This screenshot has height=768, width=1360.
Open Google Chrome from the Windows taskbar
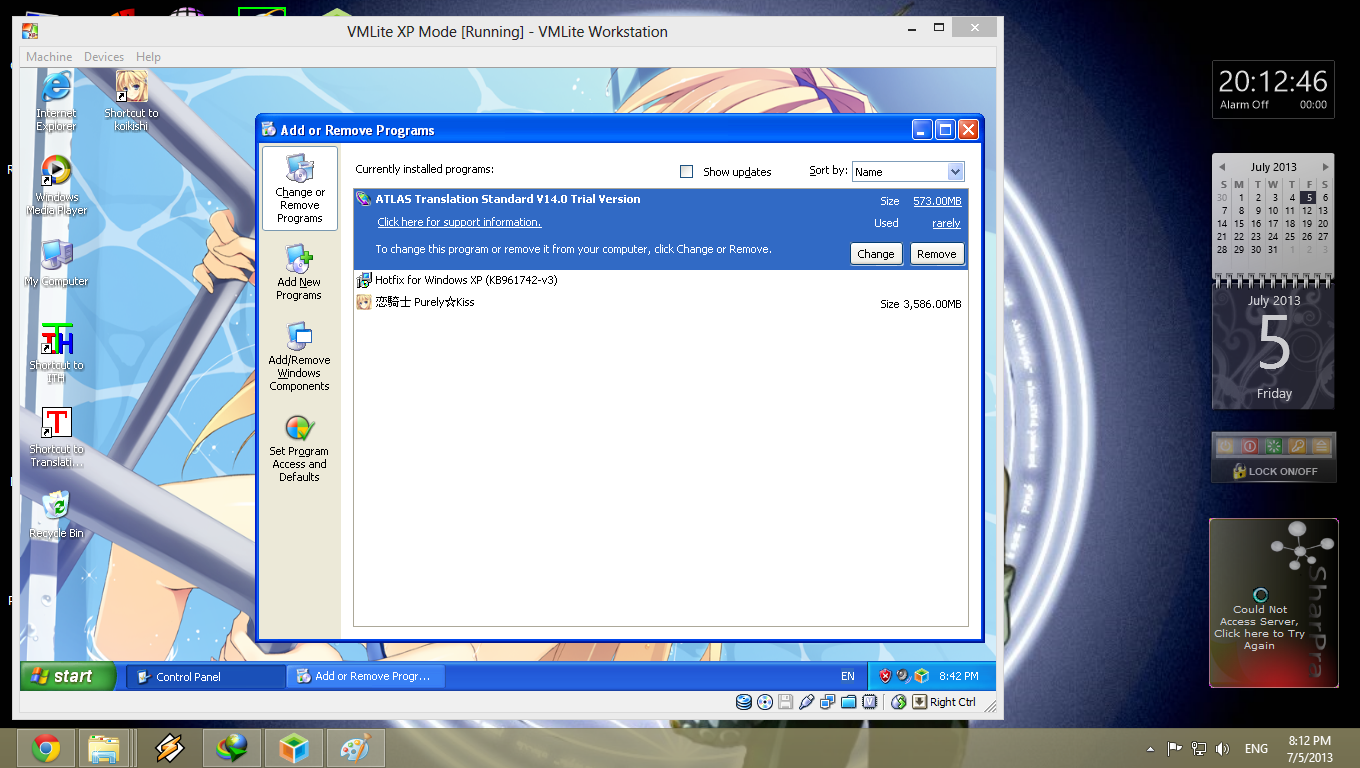45,748
